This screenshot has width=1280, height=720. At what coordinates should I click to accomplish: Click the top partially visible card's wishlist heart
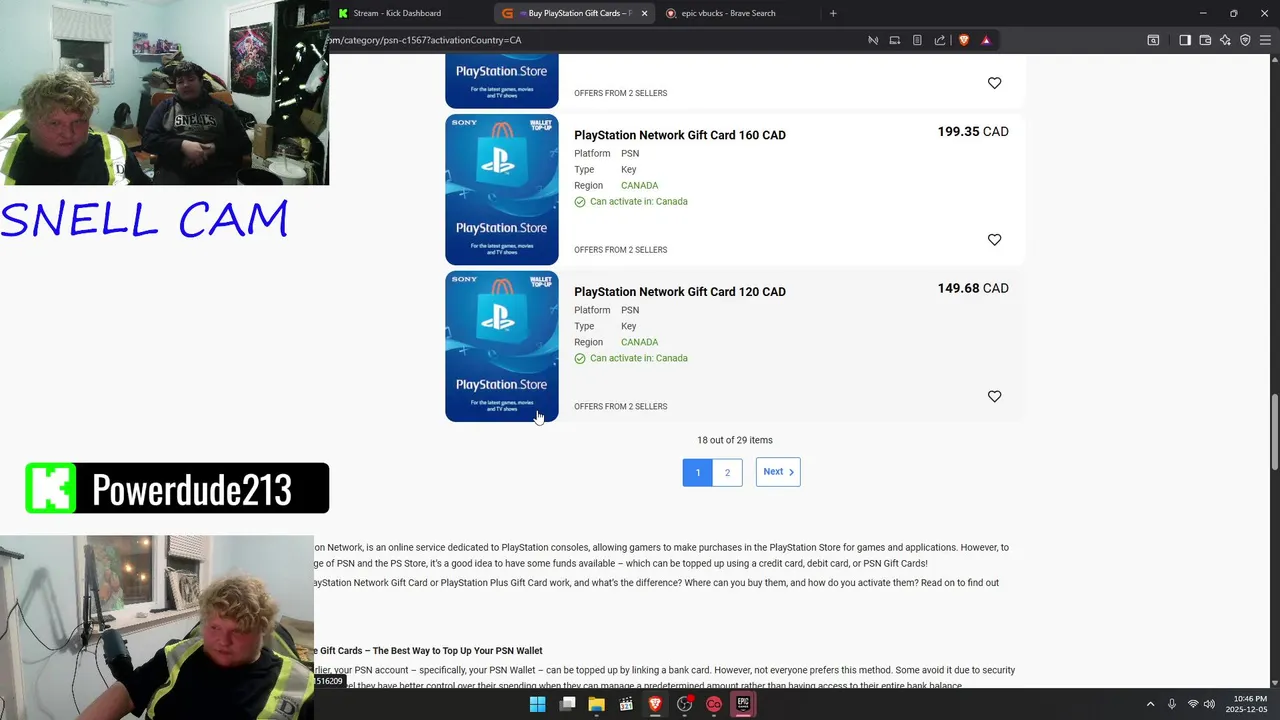[x=994, y=83]
